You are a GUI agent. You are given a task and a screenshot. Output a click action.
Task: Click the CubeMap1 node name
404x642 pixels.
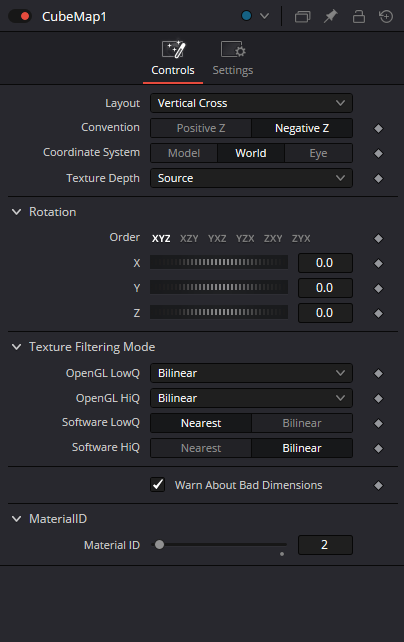click(74, 17)
